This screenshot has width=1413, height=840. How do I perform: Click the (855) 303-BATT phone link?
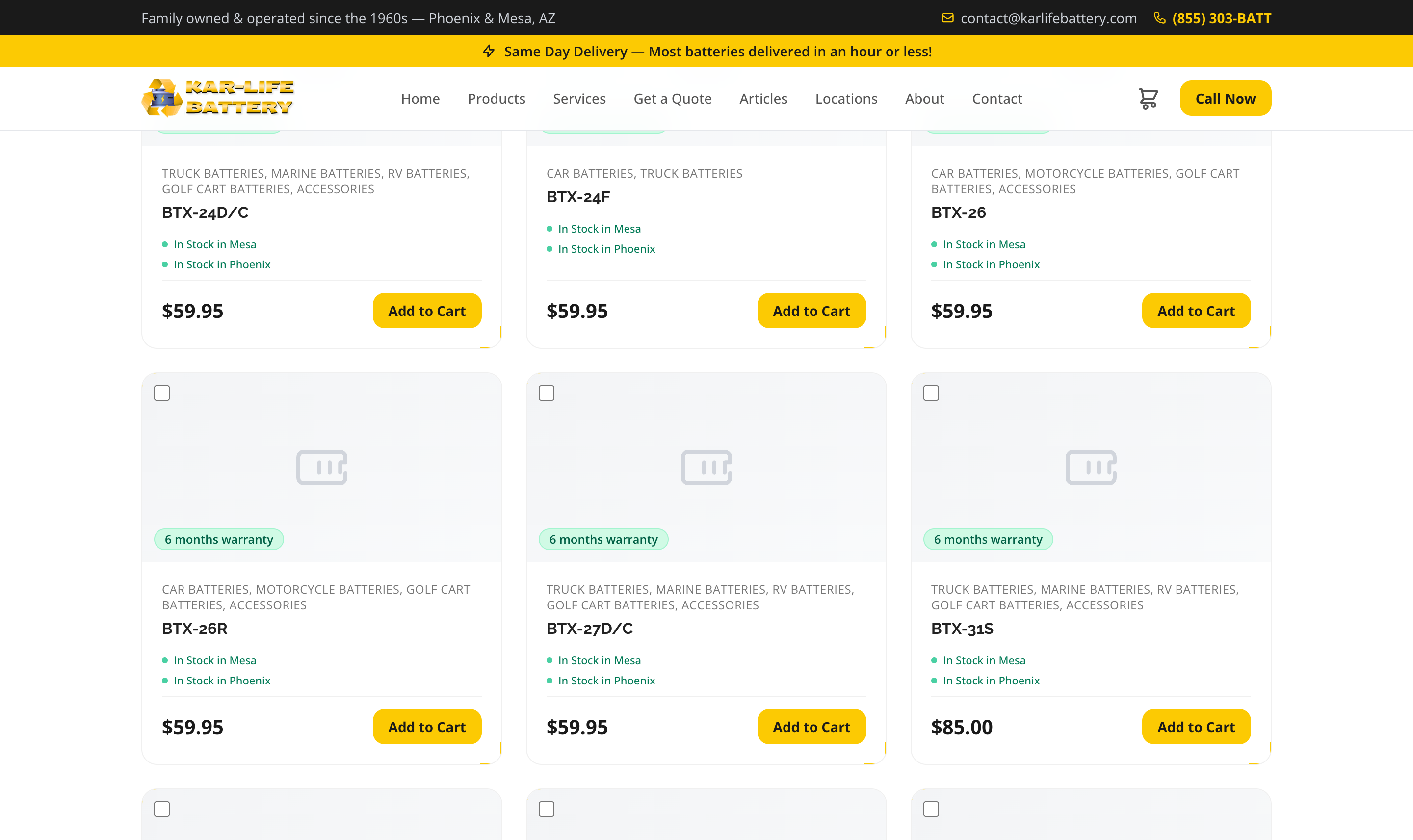coord(1222,18)
